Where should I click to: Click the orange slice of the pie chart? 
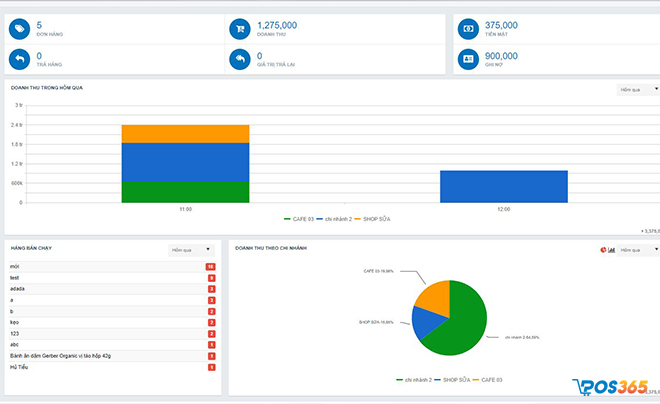pyautogui.click(x=436, y=297)
